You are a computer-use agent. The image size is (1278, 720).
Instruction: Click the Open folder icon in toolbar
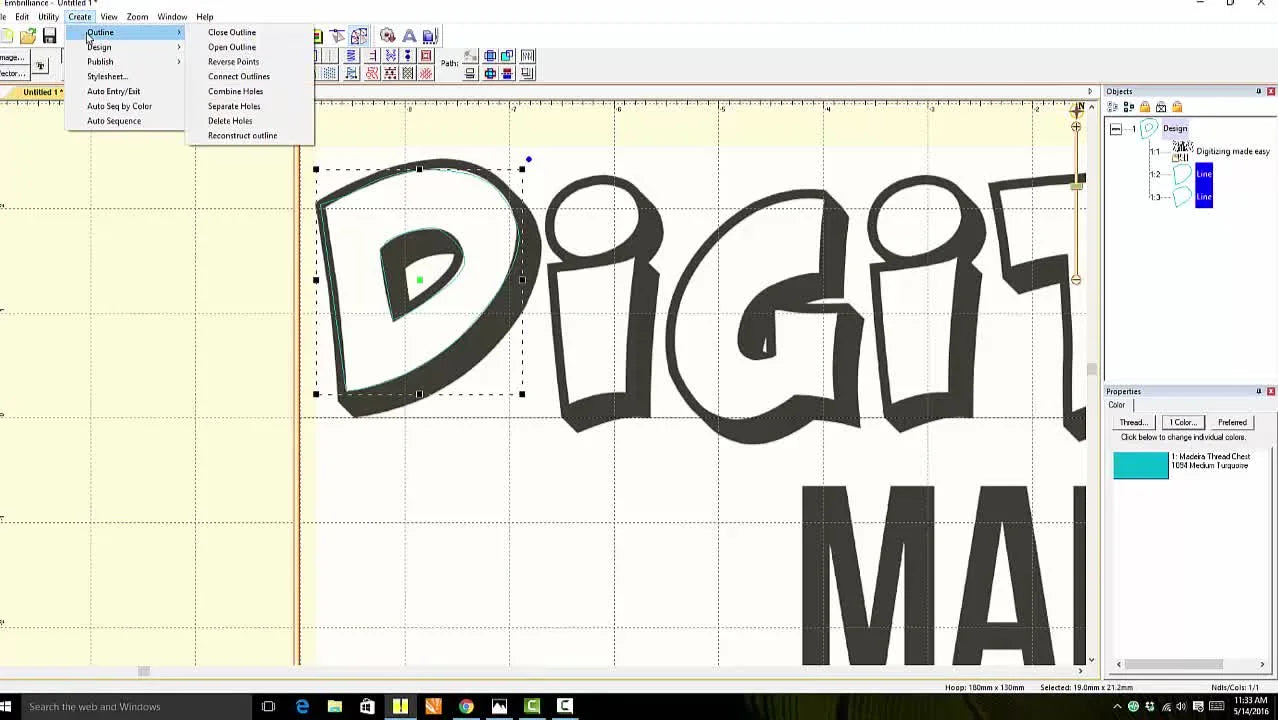tap(28, 35)
